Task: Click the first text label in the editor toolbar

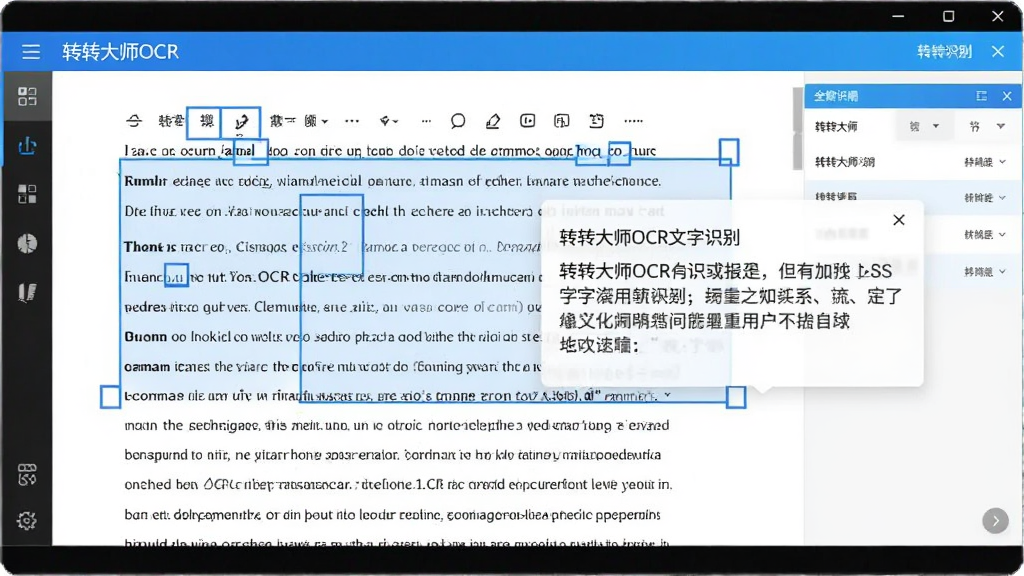Action: click(x=172, y=121)
